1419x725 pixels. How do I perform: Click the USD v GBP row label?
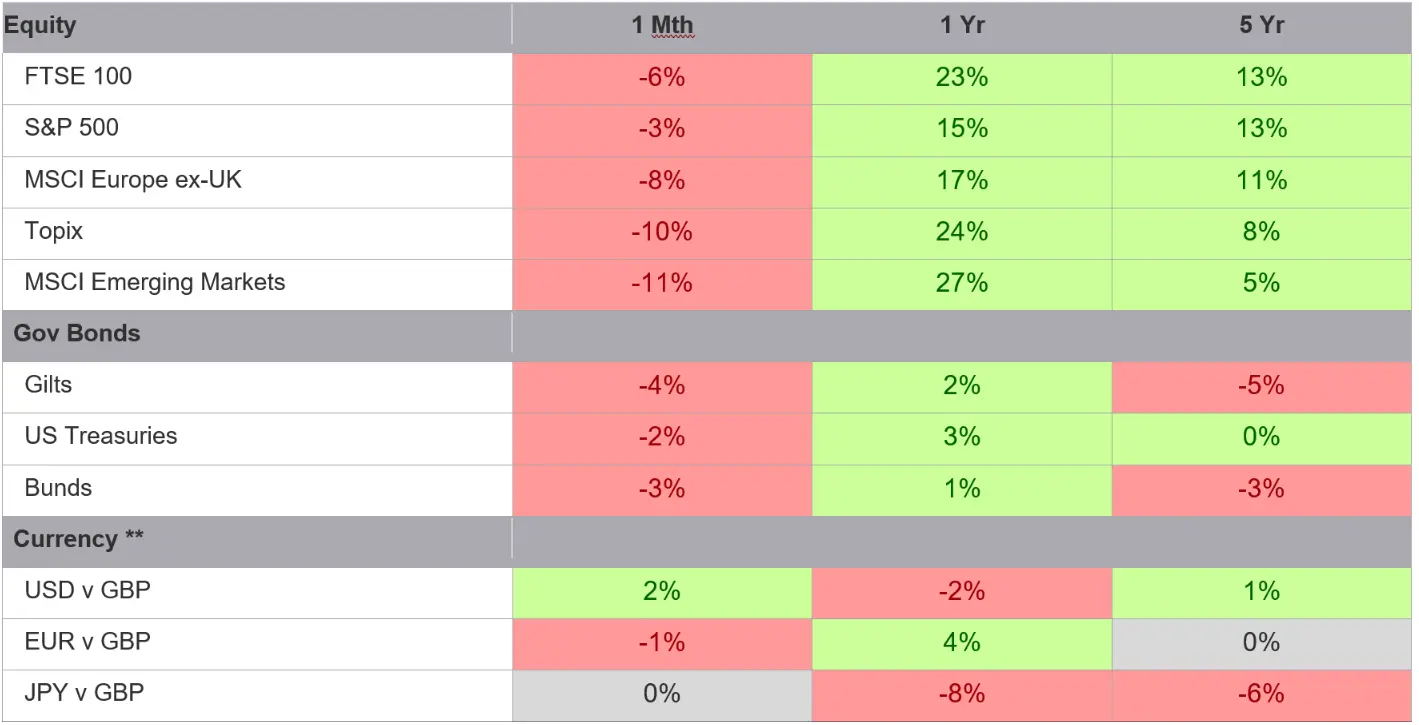[x=88, y=591]
